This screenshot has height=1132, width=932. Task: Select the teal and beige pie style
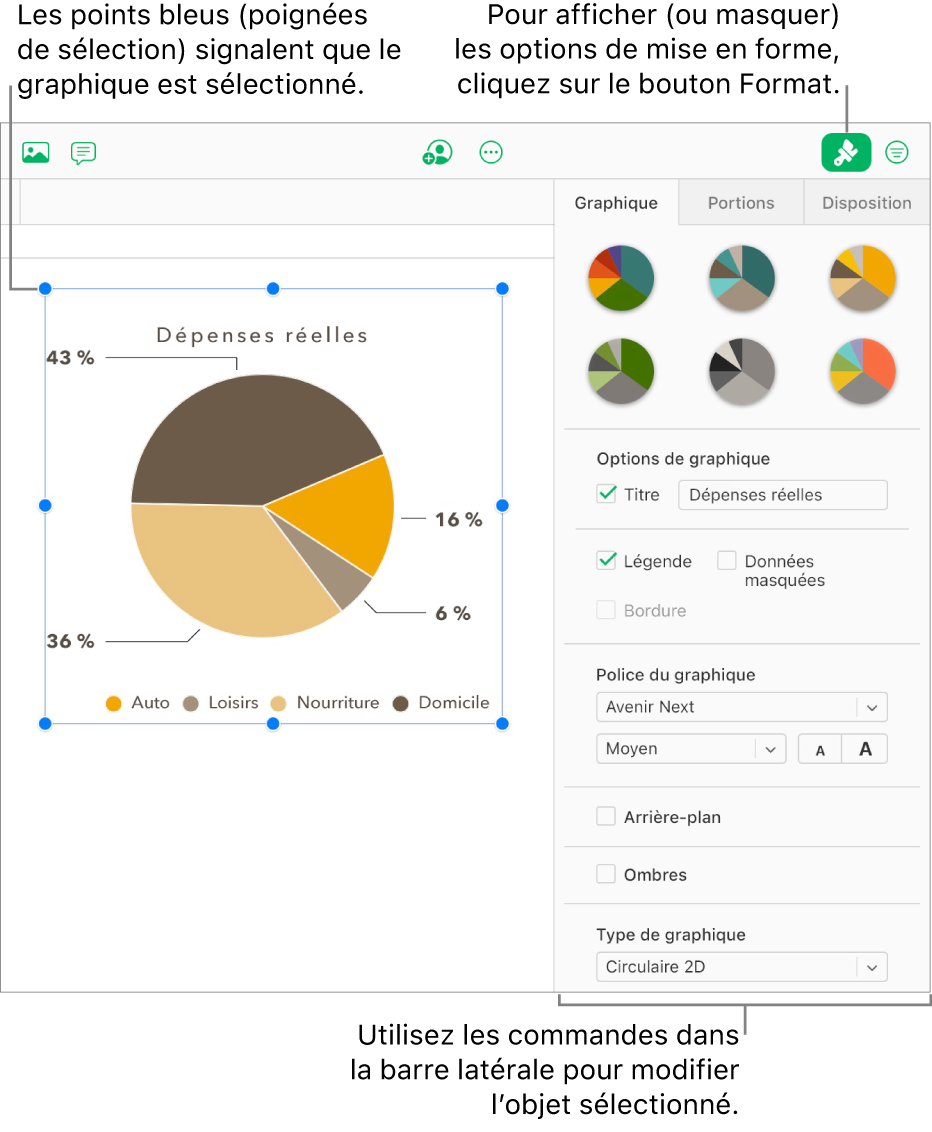coord(741,278)
